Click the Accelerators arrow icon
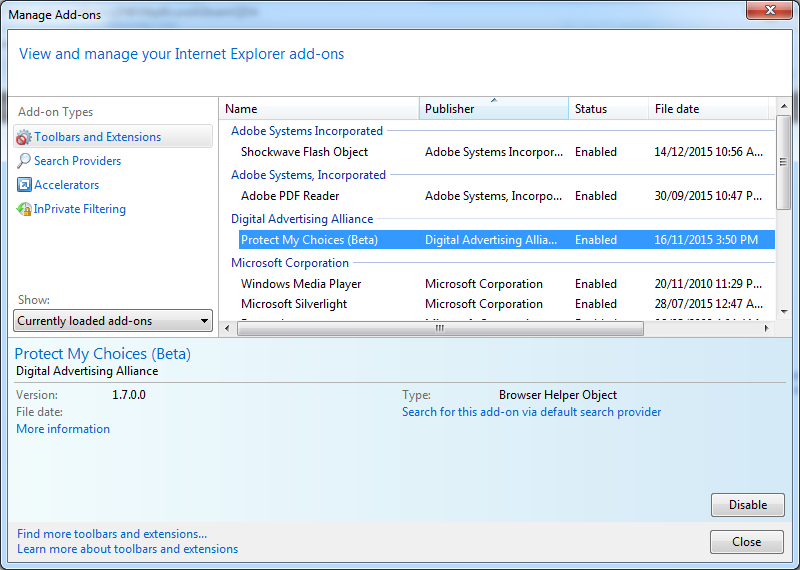 click(x=24, y=185)
